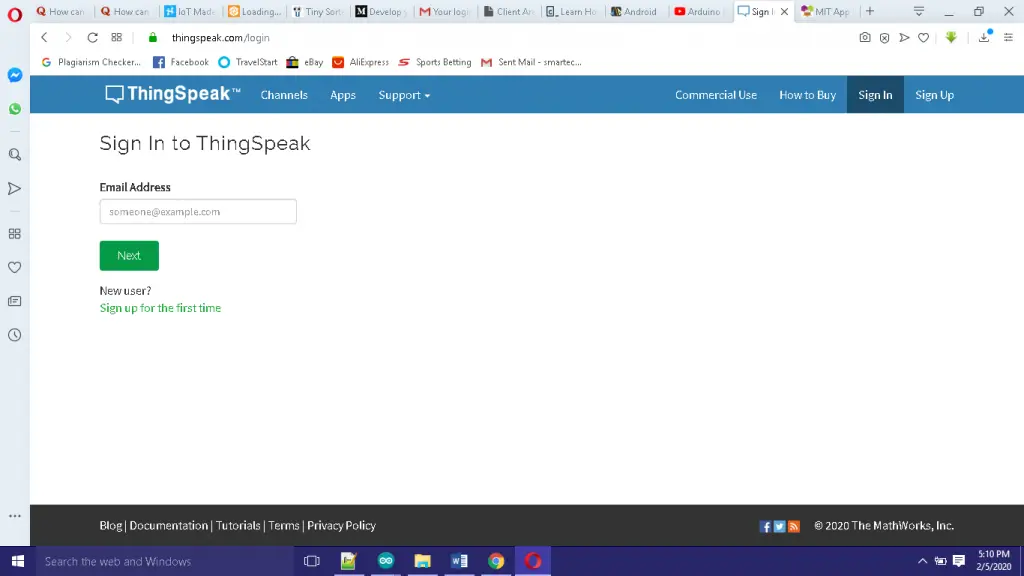Open Easy Setup menu icon
Viewport: 1024px width, 576px height.
[1008, 38]
